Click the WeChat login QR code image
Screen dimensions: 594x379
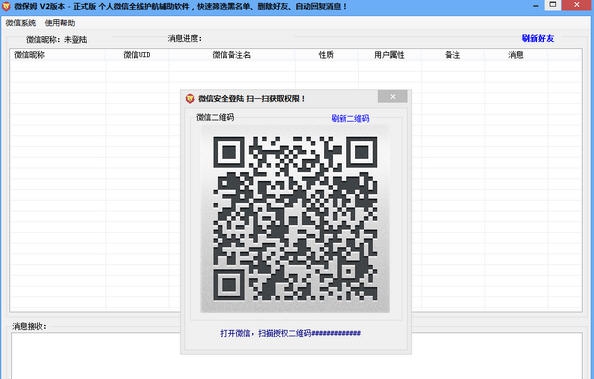coord(295,219)
